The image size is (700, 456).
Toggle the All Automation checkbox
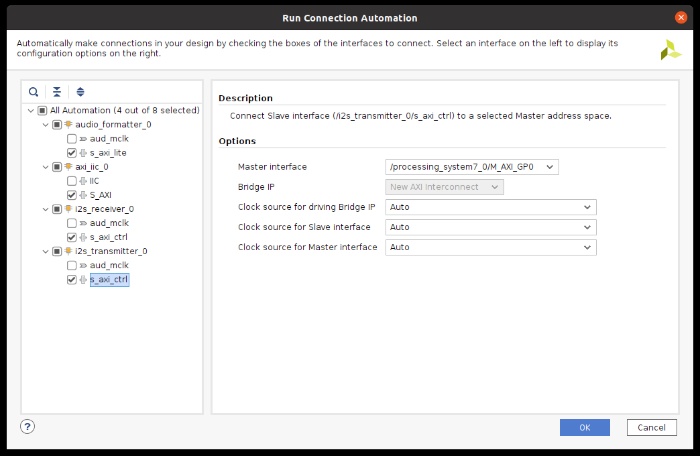click(42, 110)
